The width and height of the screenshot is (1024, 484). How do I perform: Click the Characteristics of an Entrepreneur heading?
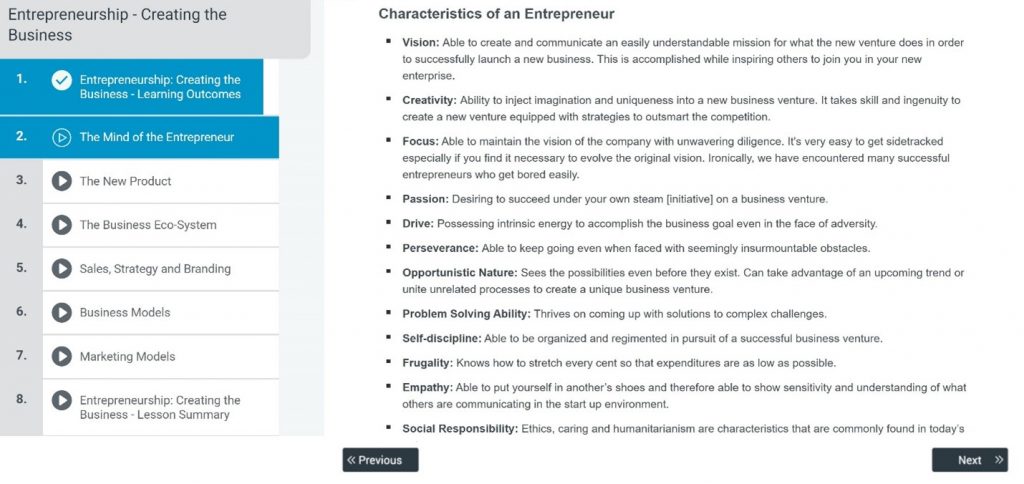496,14
